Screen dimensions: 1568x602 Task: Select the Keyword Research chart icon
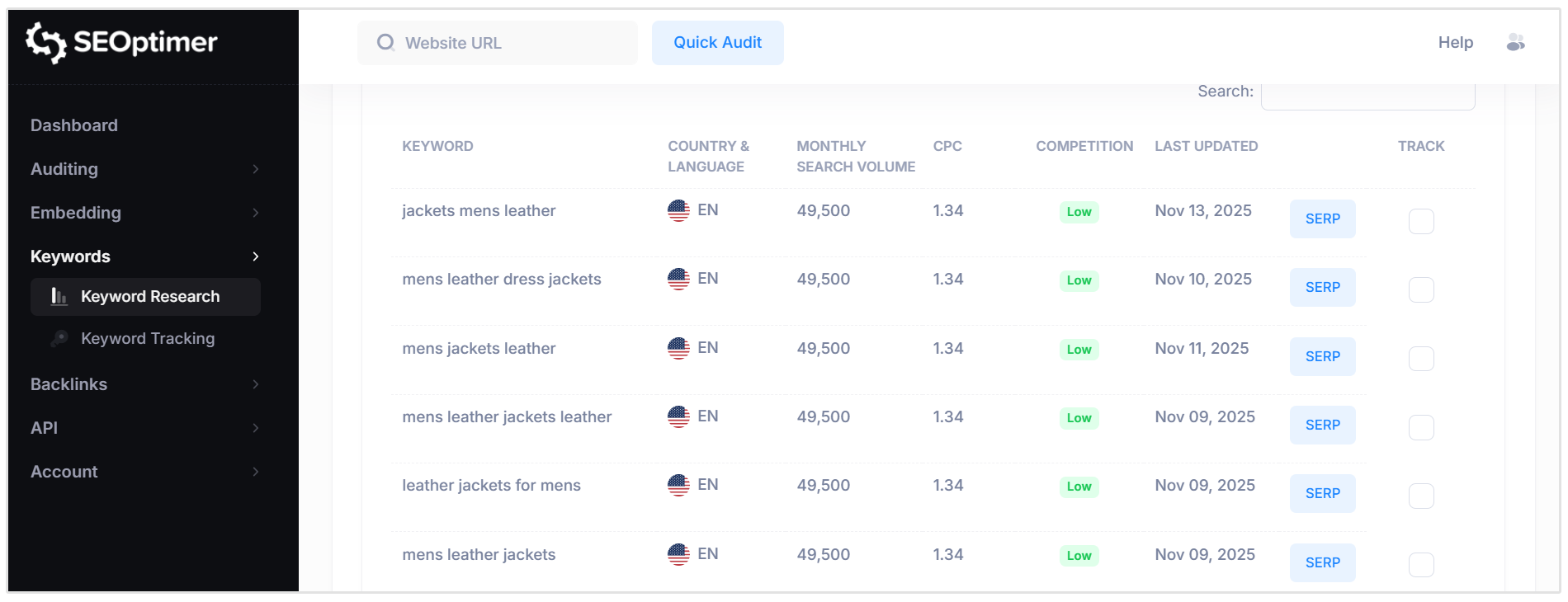58,297
